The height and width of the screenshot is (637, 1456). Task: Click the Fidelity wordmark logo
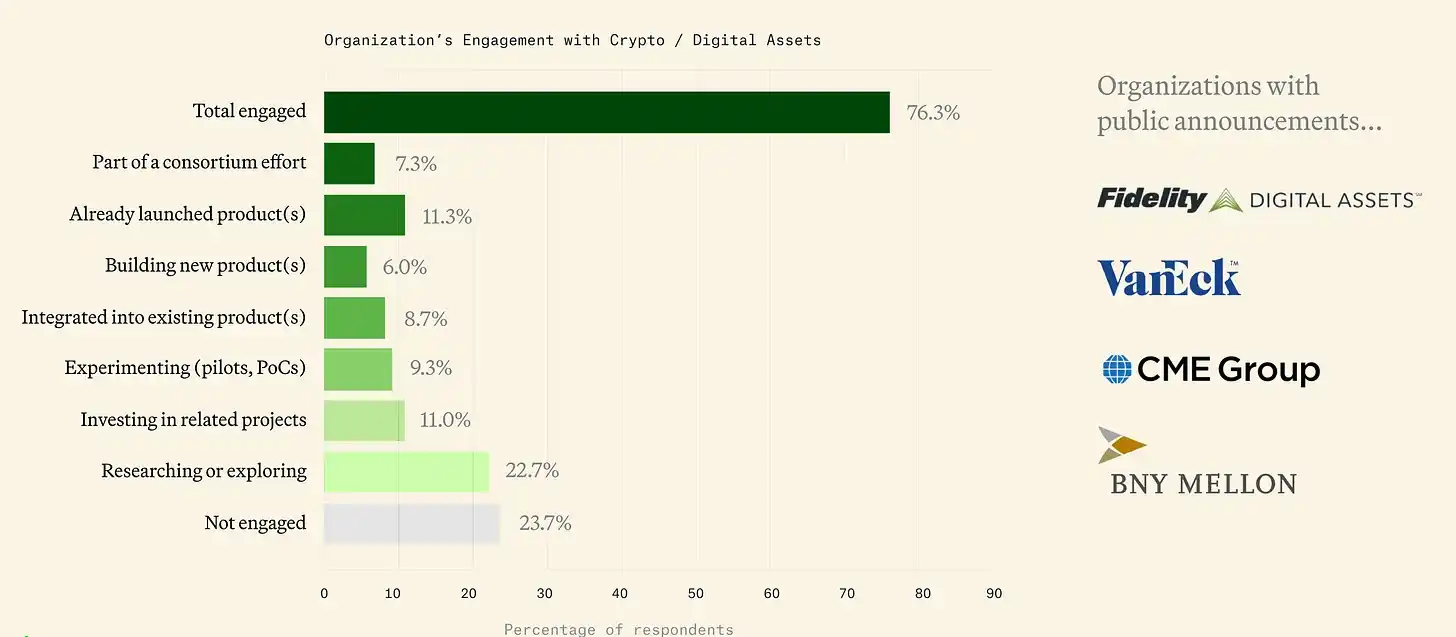[x=1151, y=198]
